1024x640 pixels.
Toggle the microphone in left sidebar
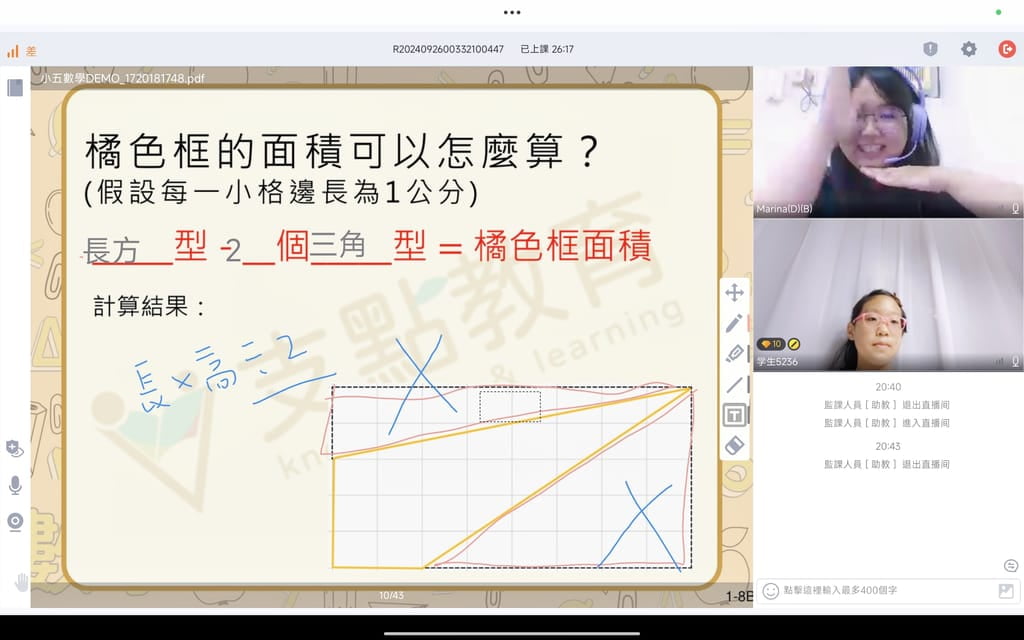click(15, 485)
